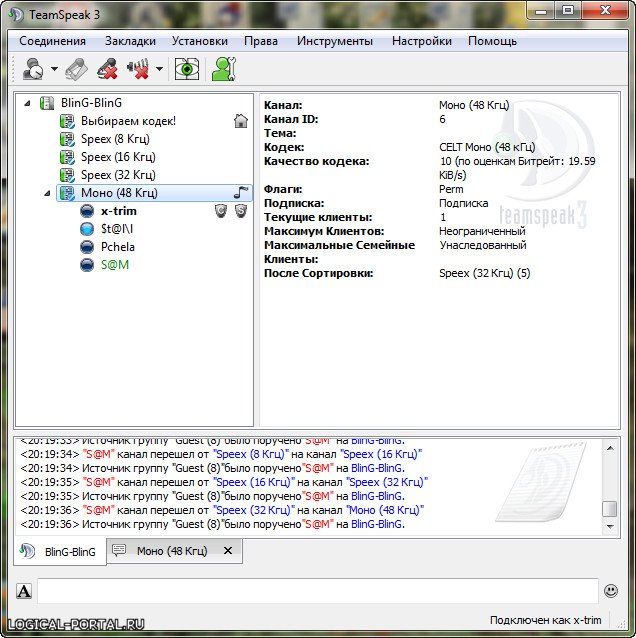
Task: Open the Установки menu
Action: pyautogui.click(x=199, y=41)
